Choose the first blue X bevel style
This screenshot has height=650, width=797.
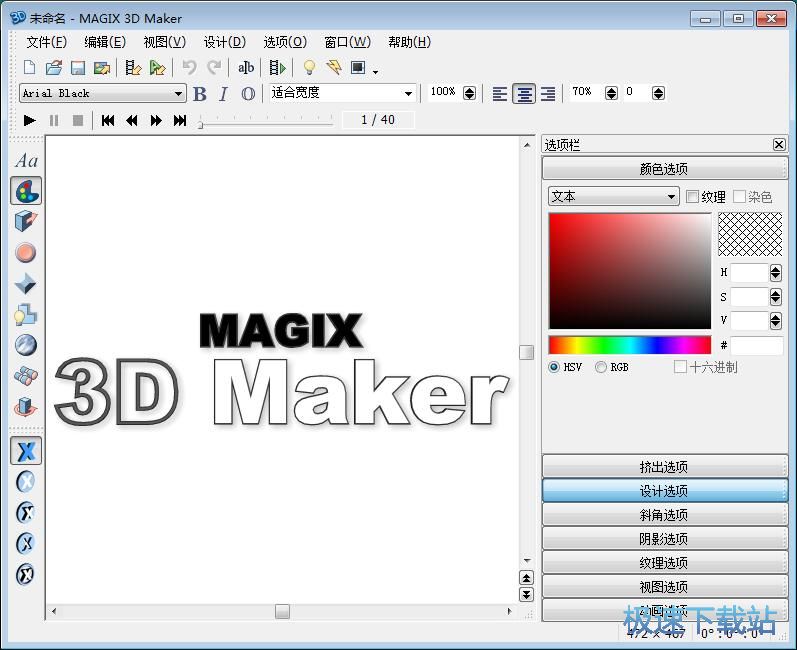click(26, 450)
